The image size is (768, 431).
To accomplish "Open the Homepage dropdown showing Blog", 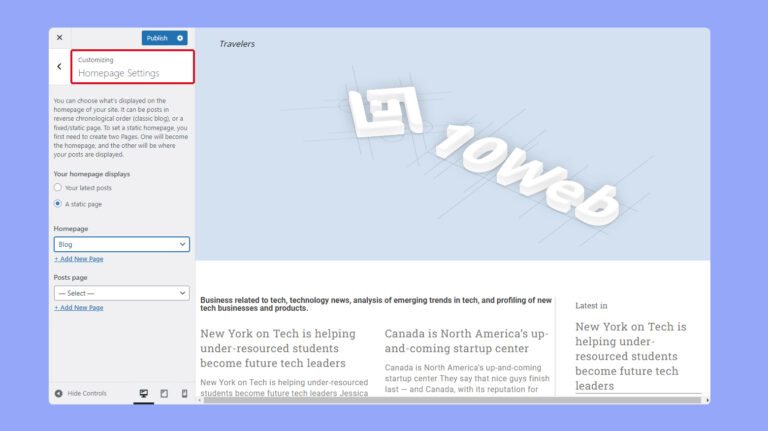I will point(121,244).
